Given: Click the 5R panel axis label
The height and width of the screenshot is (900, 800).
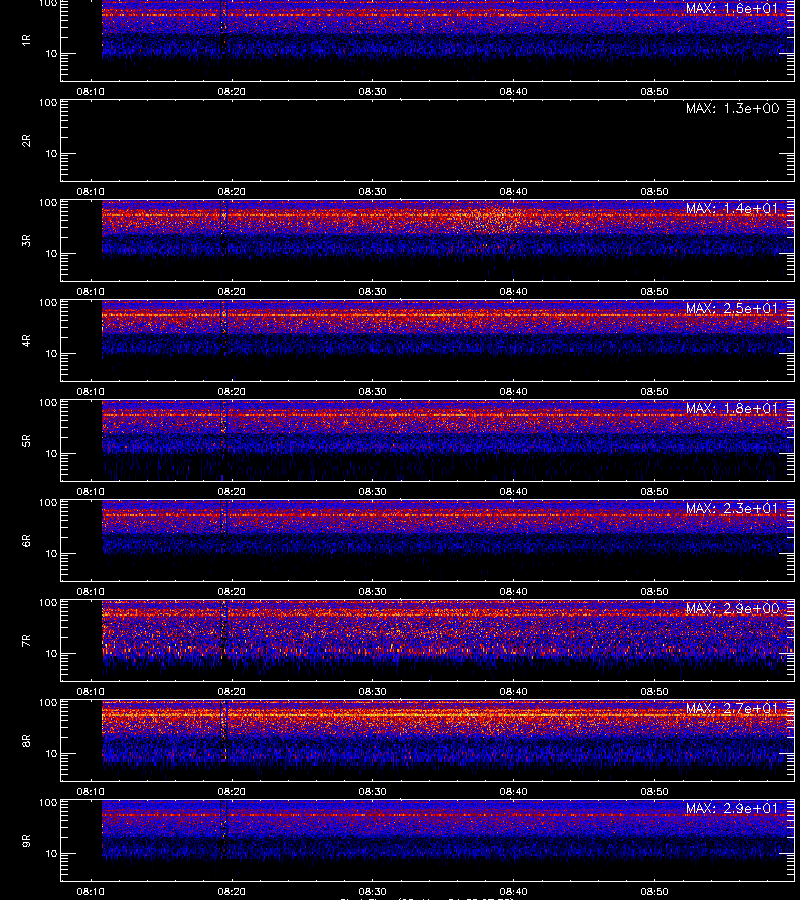Looking at the screenshot, I should point(26,441).
